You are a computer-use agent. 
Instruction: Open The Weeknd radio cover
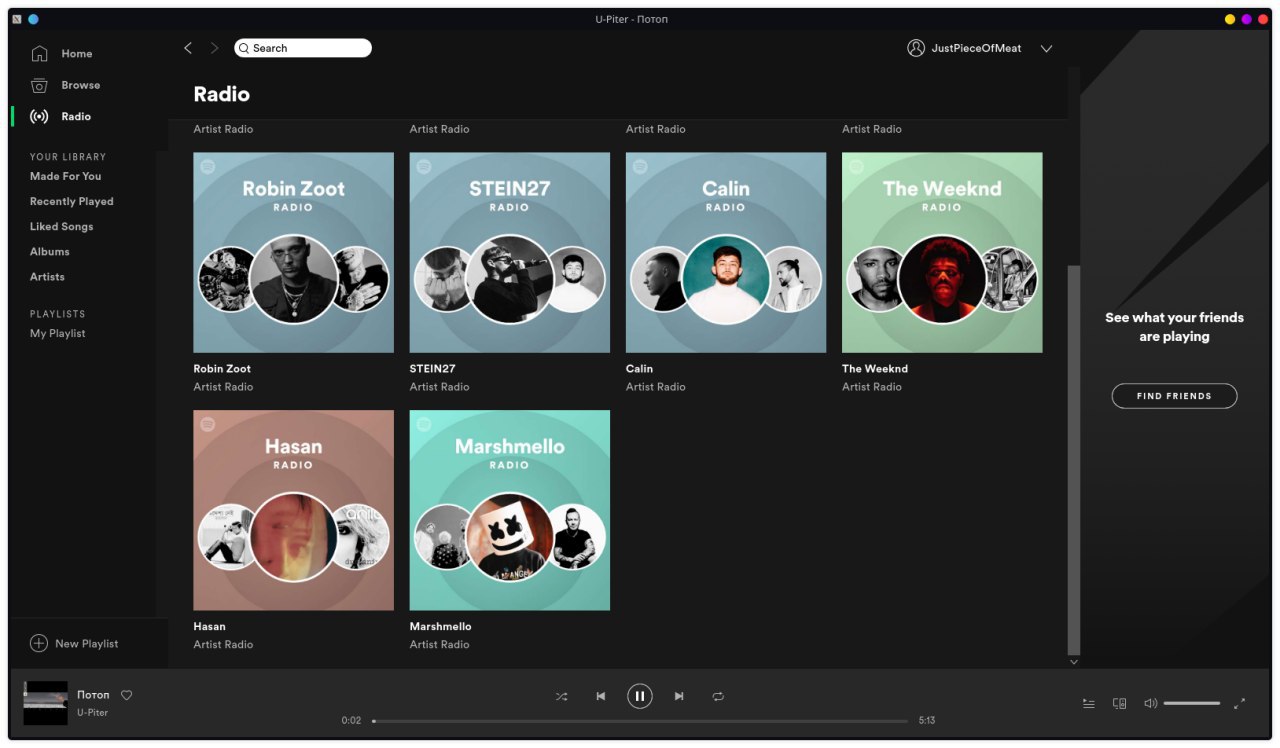[x=942, y=252]
